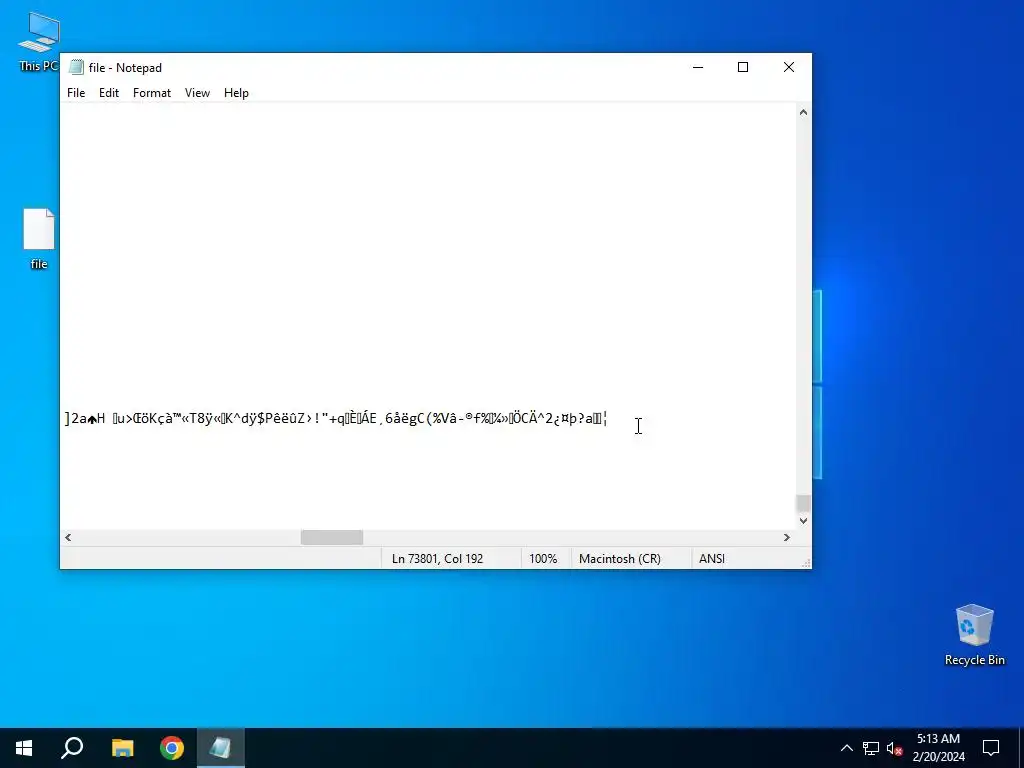Click 'Macintosh (CR)' in status bar
This screenshot has width=1024, height=768.
pyautogui.click(x=620, y=559)
